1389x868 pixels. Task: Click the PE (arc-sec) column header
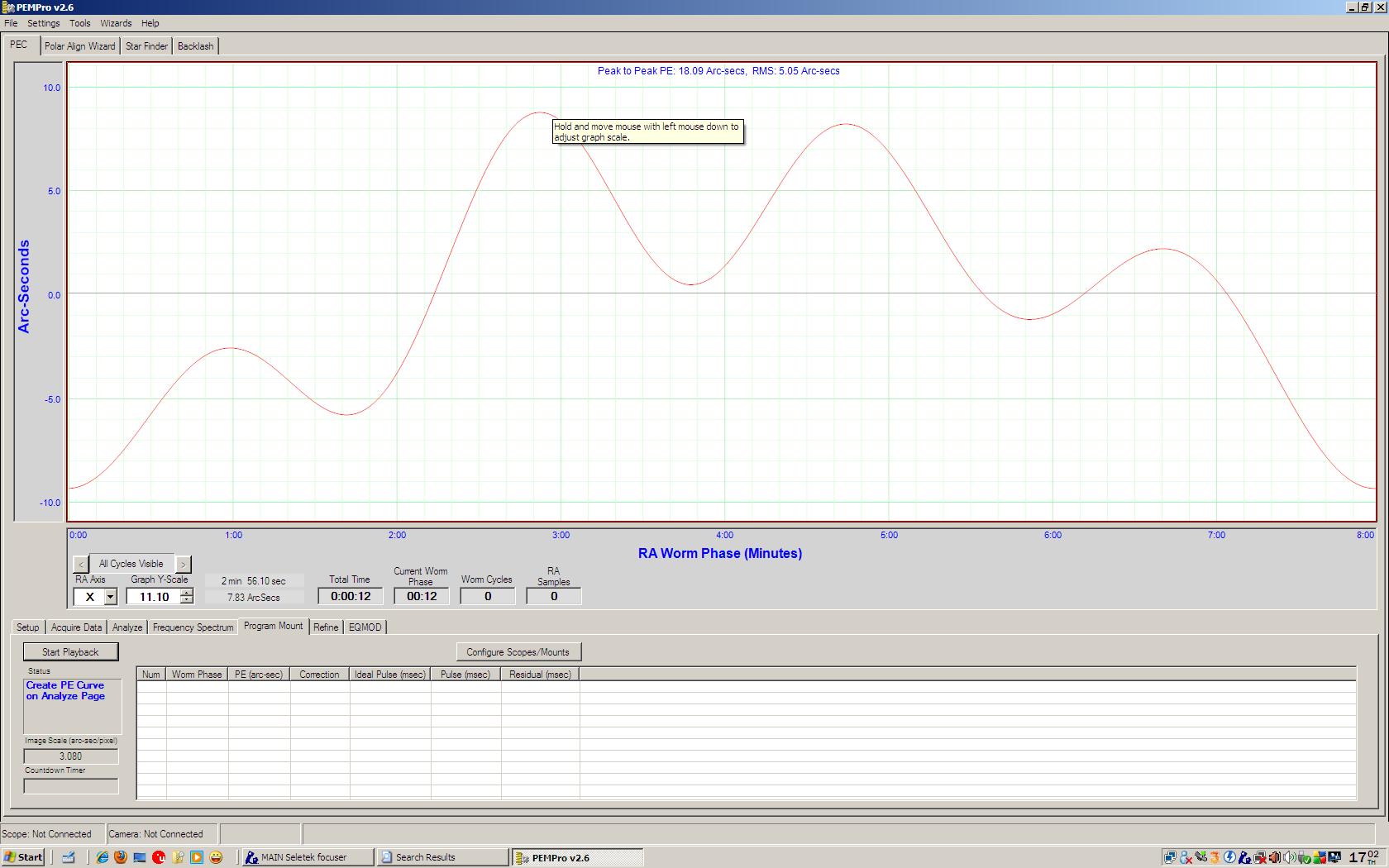pos(259,675)
